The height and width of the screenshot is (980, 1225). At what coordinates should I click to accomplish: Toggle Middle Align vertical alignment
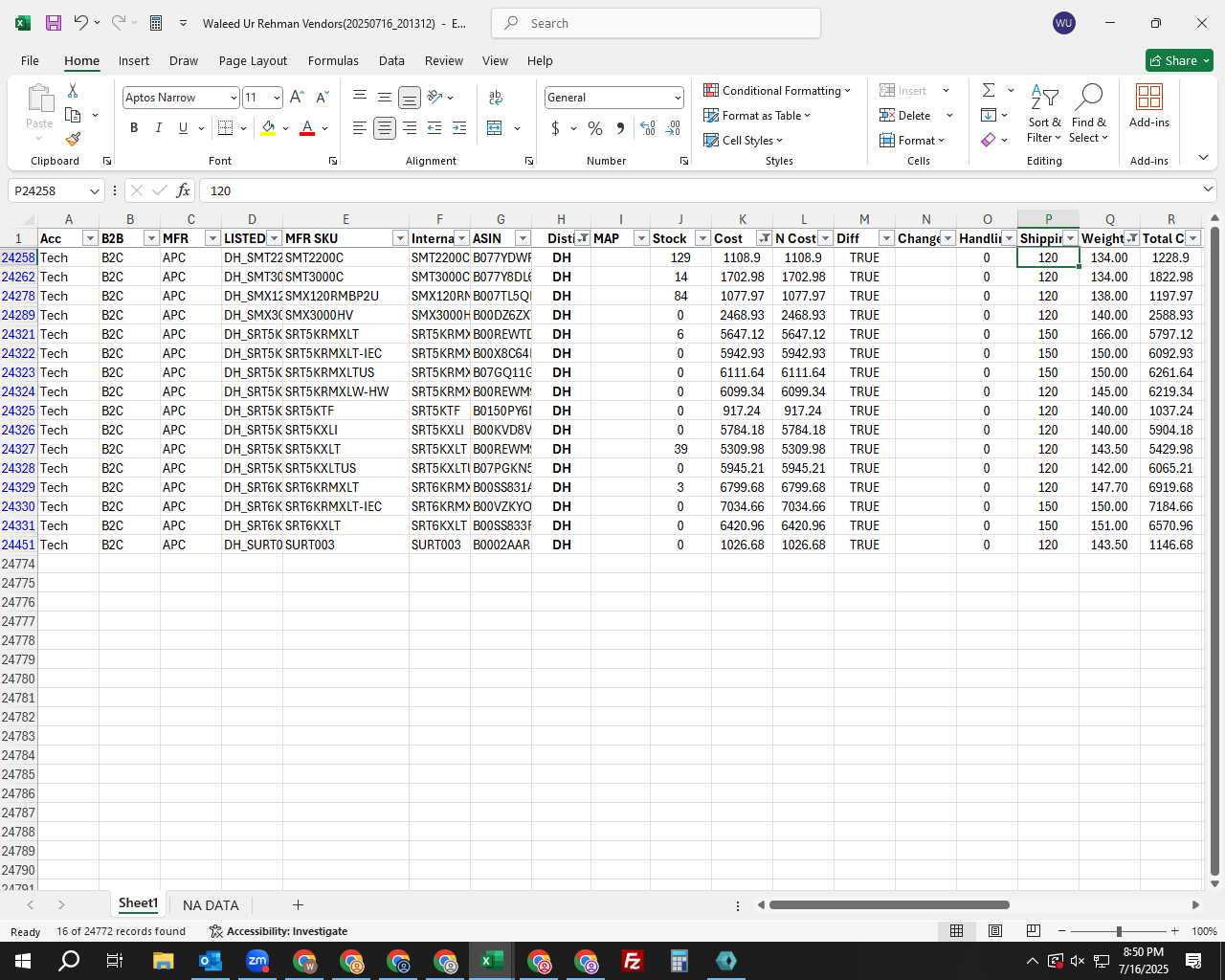click(384, 97)
